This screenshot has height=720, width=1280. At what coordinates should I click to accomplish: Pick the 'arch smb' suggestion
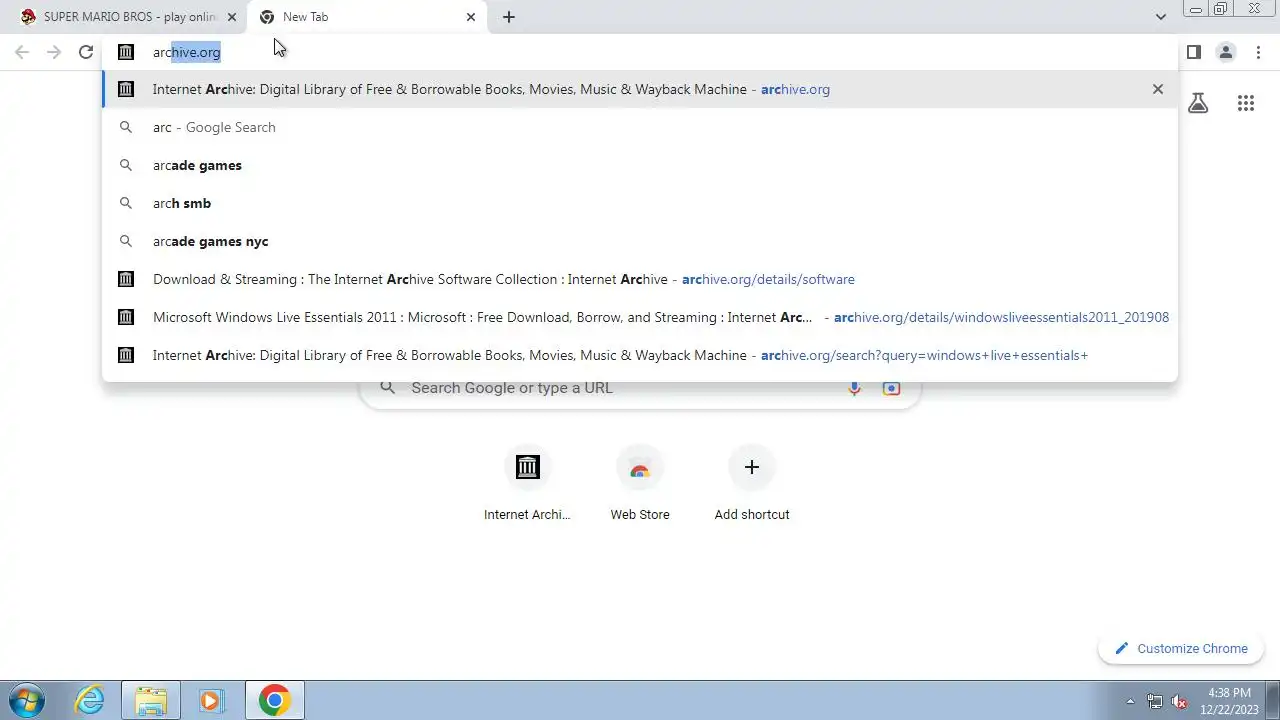pyautogui.click(x=640, y=203)
